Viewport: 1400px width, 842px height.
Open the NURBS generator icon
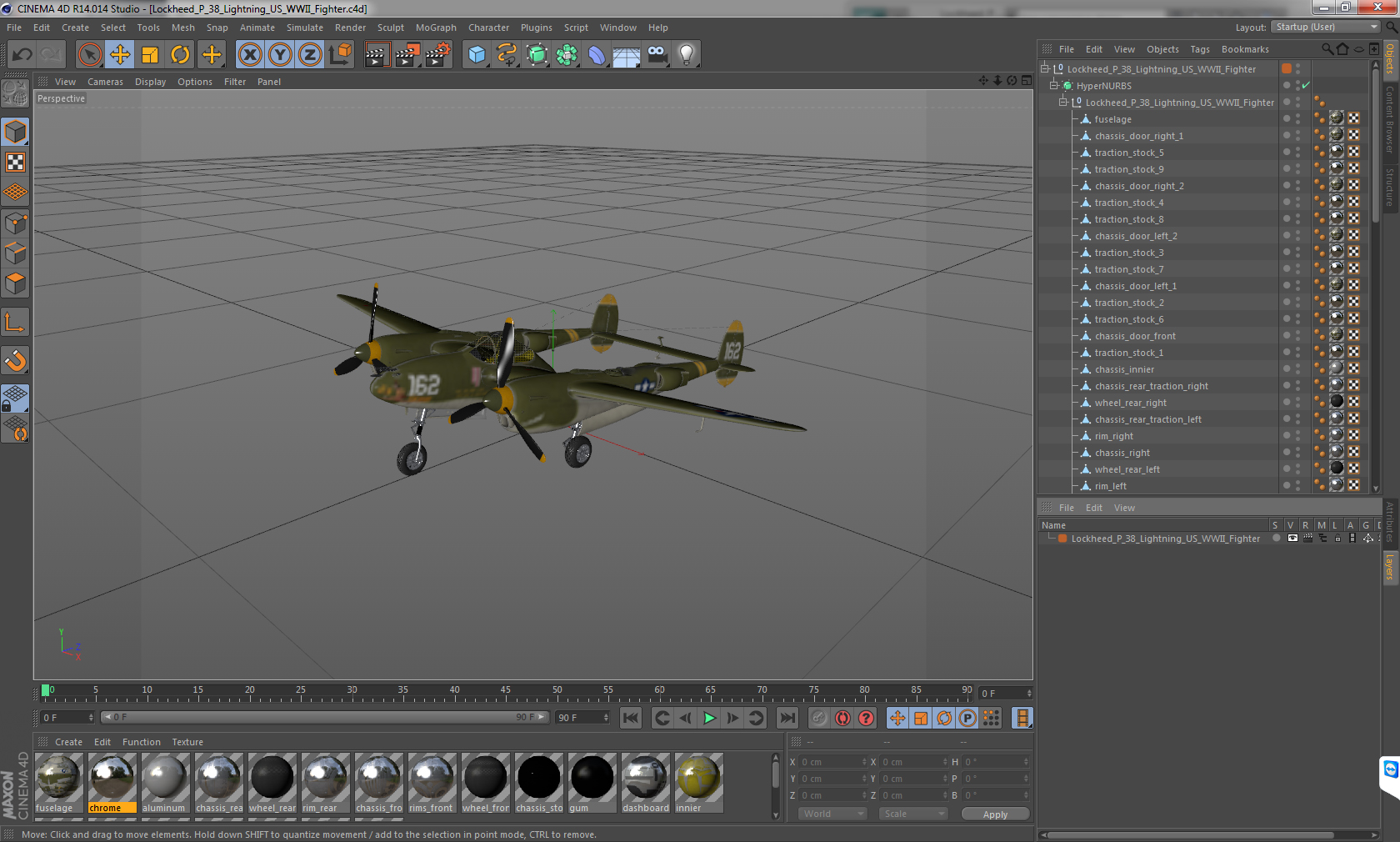click(537, 55)
